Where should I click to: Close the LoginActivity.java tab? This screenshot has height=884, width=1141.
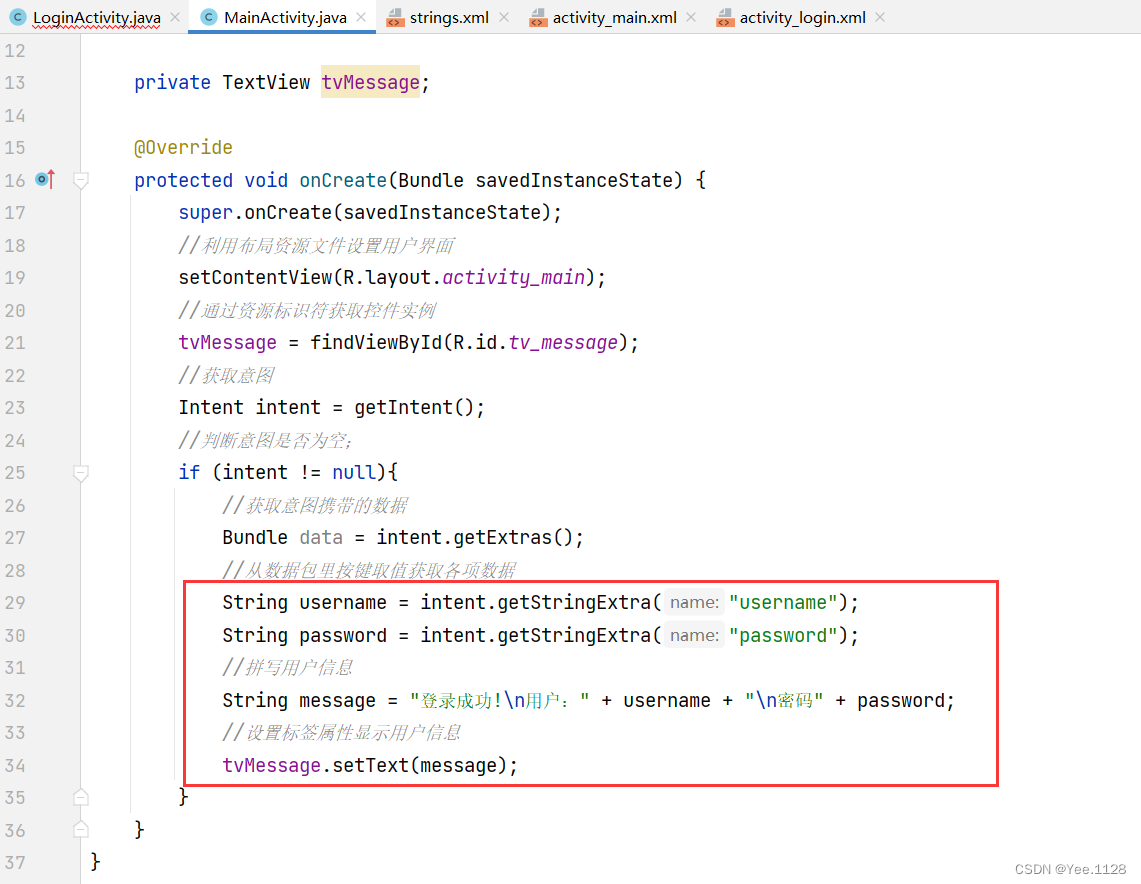click(175, 17)
